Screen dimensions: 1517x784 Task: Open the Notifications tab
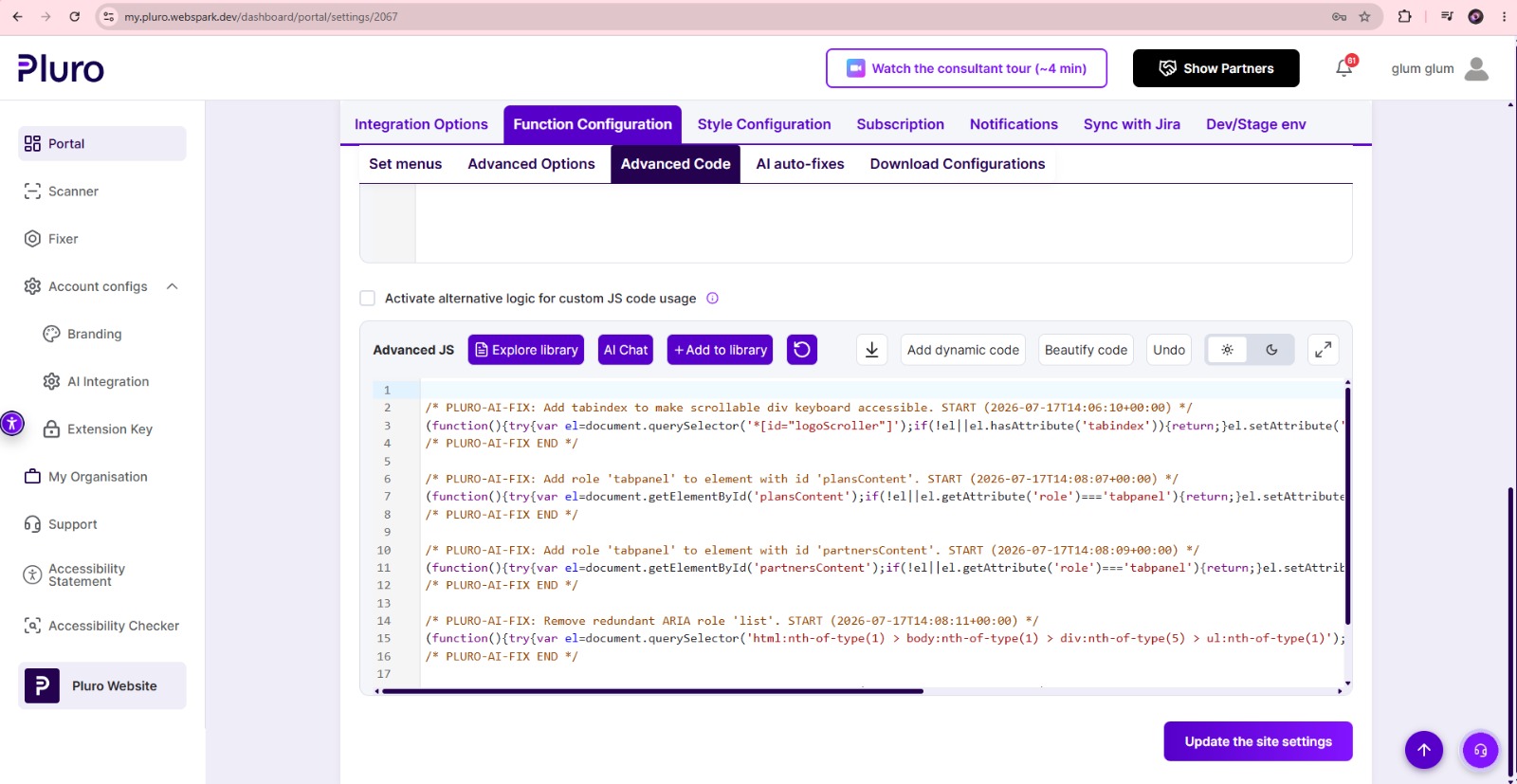click(x=1014, y=124)
